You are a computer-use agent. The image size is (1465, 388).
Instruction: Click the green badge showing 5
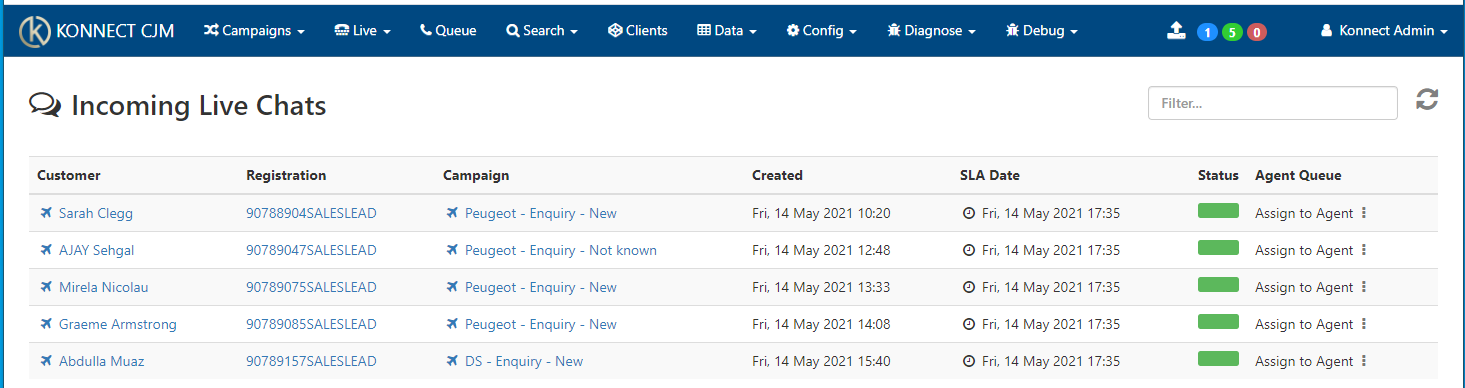click(x=1232, y=32)
